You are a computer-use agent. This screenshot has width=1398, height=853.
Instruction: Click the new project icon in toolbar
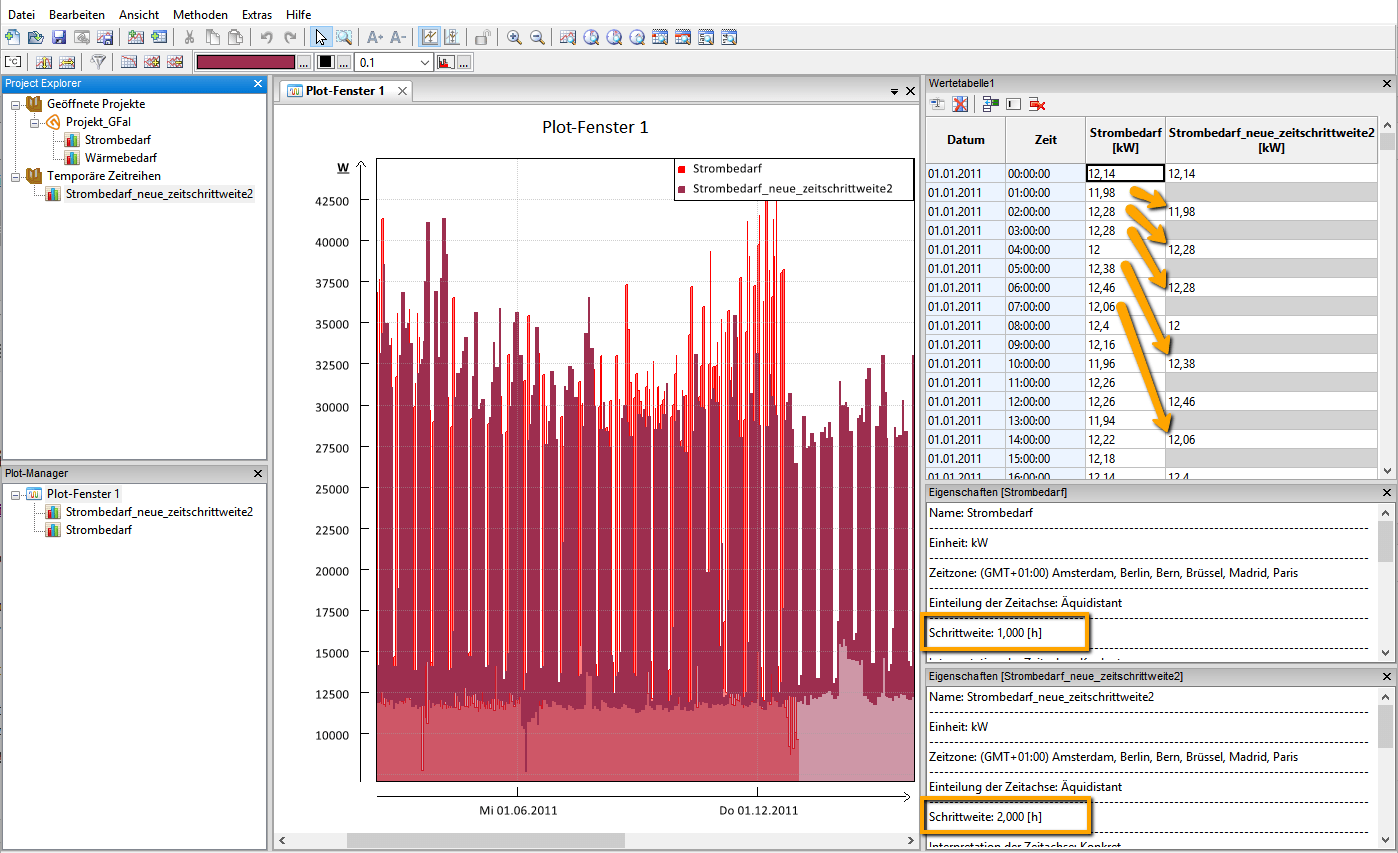point(11,37)
